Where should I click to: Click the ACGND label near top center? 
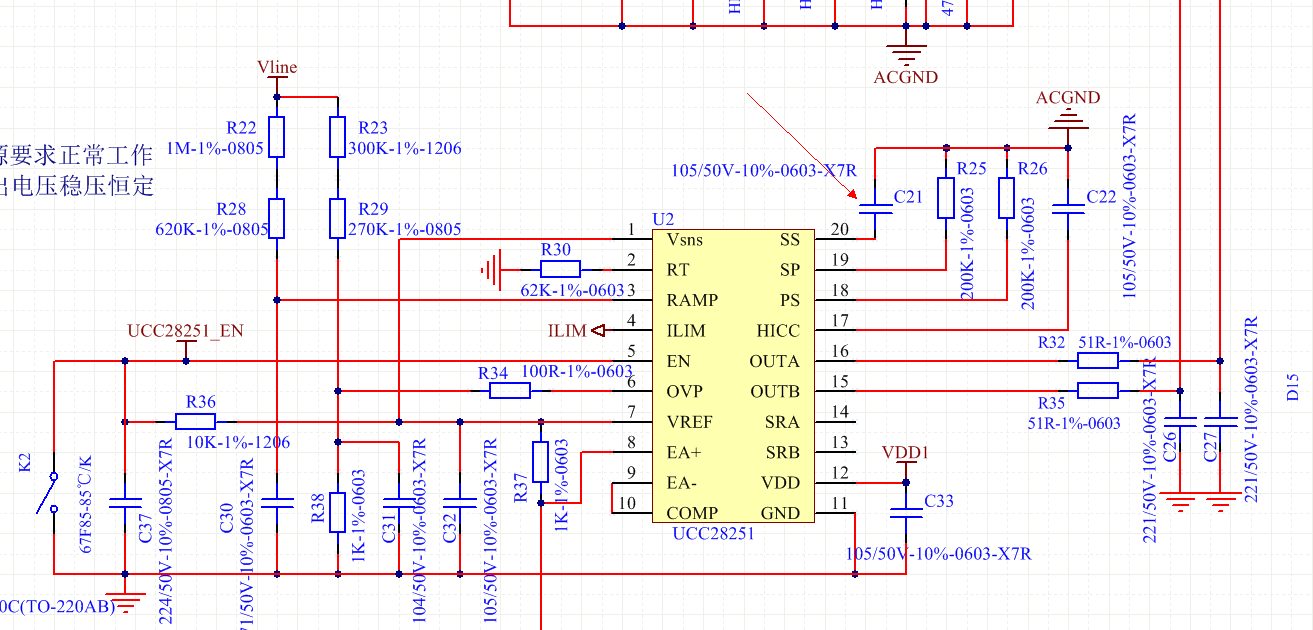point(906,77)
